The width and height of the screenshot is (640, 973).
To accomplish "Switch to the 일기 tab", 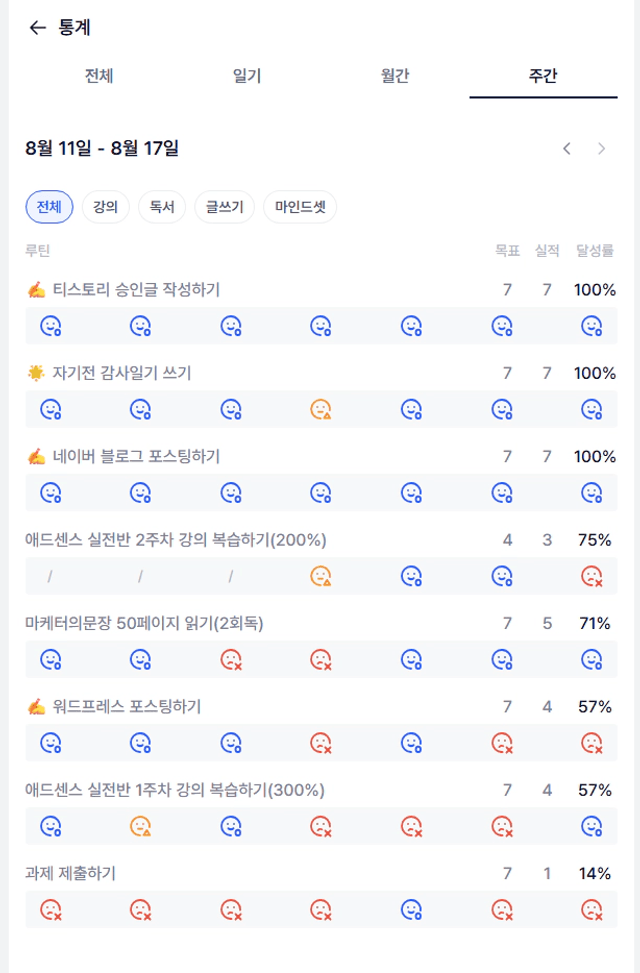I will click(247, 76).
